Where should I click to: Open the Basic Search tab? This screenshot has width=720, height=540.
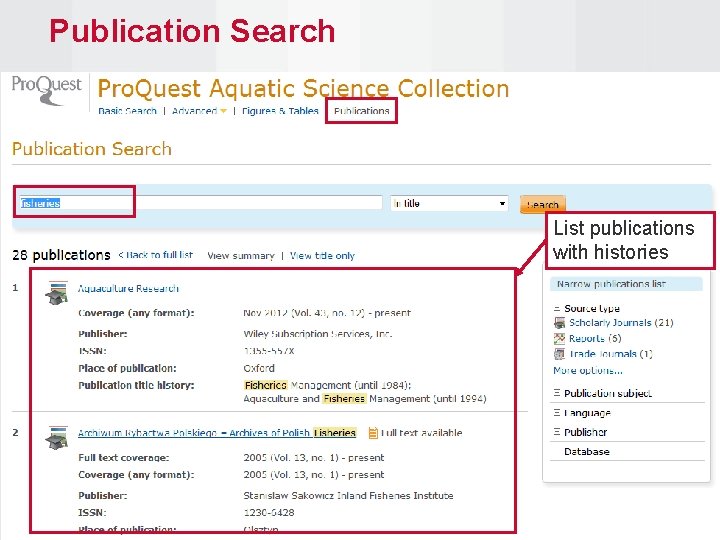point(127,111)
